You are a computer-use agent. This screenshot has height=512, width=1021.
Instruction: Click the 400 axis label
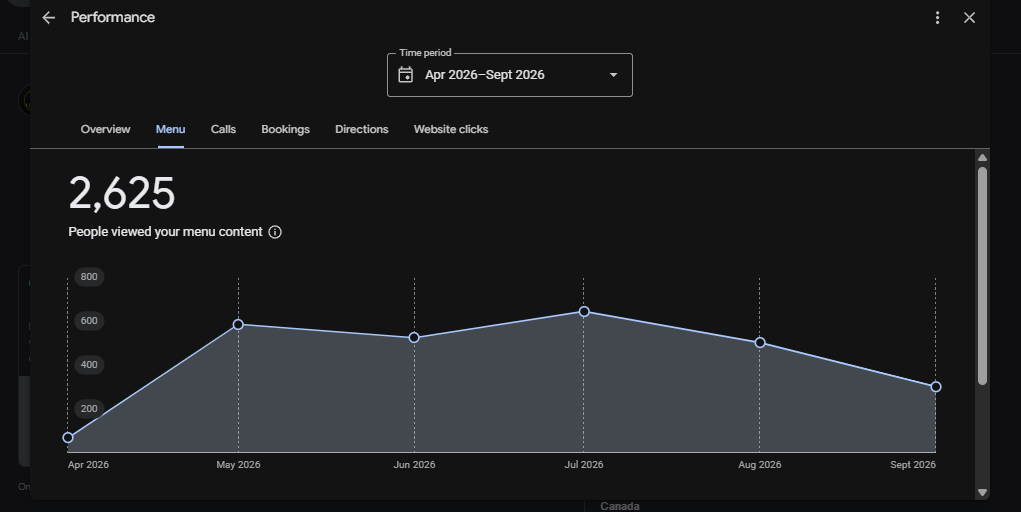(x=89, y=365)
